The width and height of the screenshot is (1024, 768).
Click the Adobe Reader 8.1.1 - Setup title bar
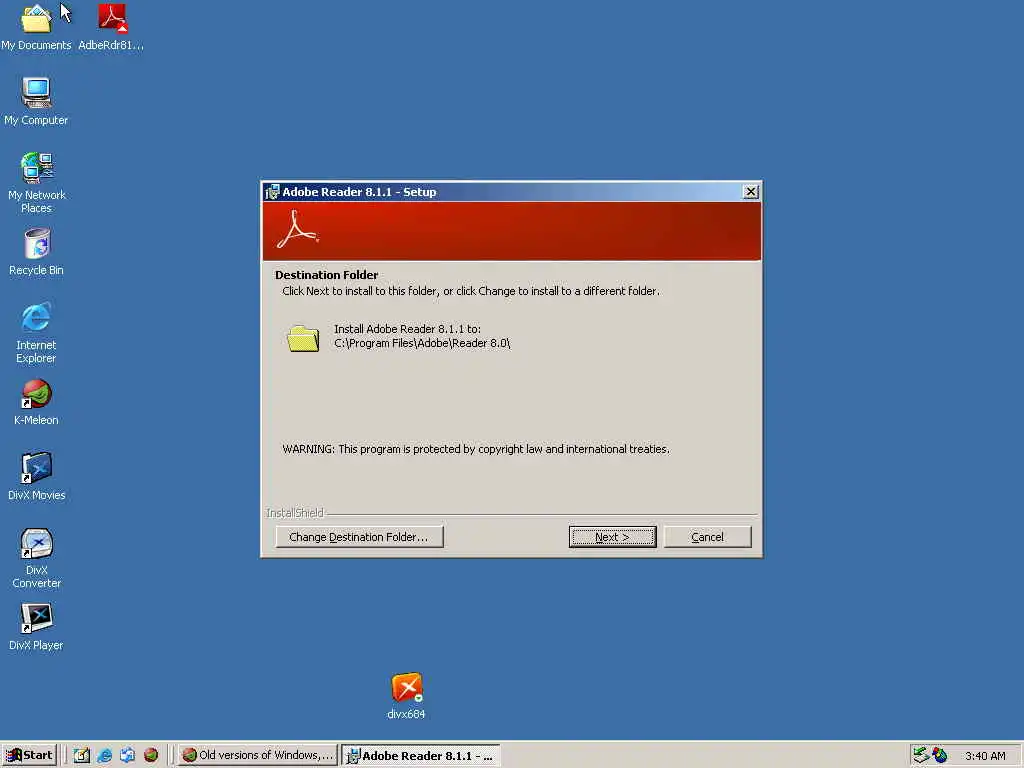pyautogui.click(x=511, y=192)
